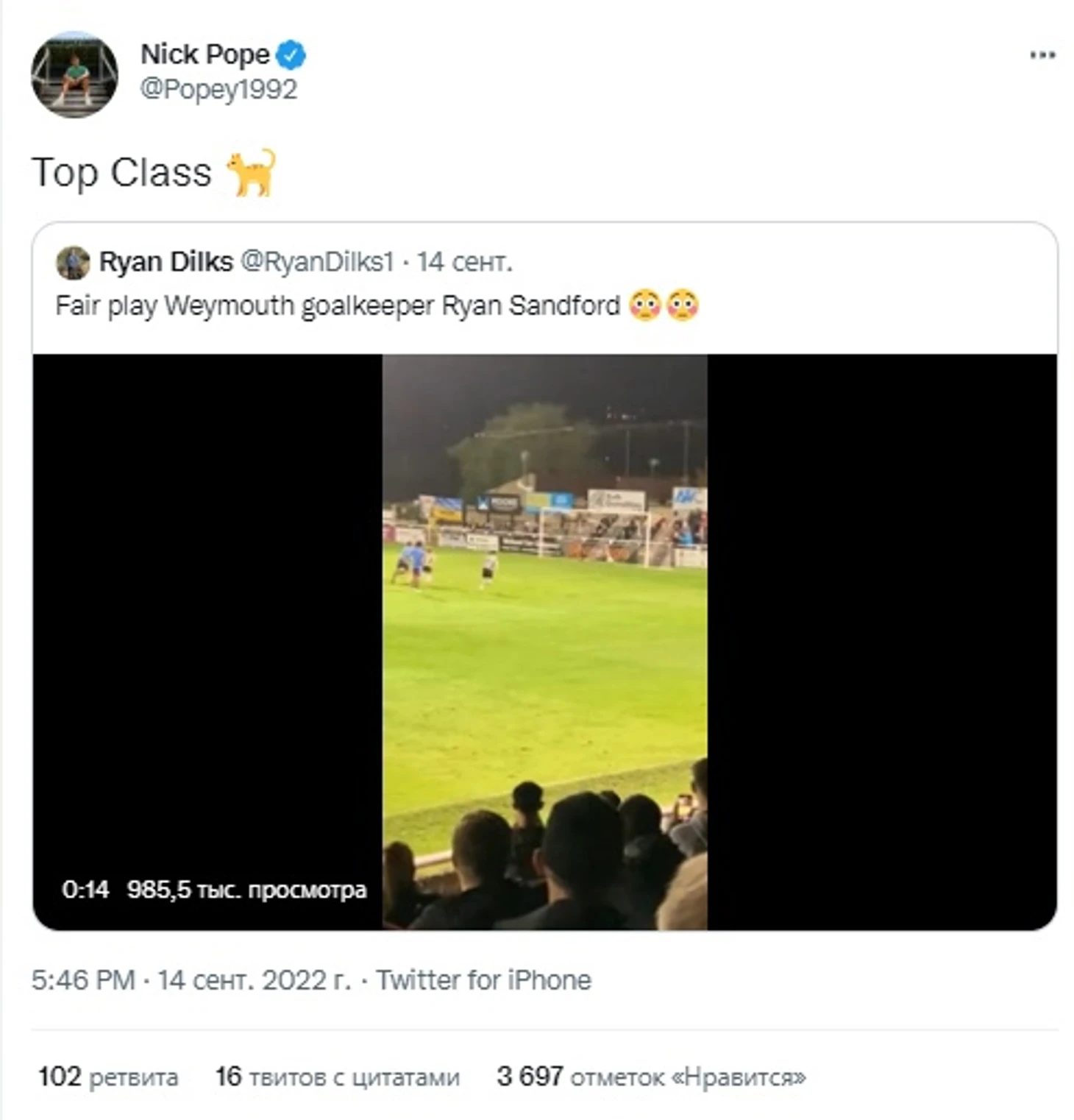Click Ryan Dilks' small avatar

pos(73,263)
